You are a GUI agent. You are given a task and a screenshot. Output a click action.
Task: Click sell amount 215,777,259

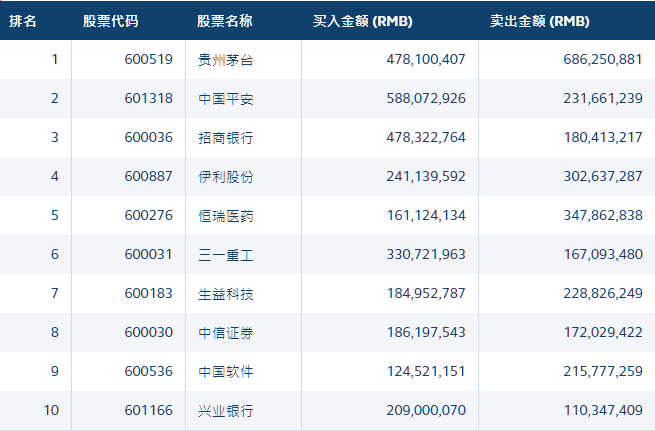point(603,371)
